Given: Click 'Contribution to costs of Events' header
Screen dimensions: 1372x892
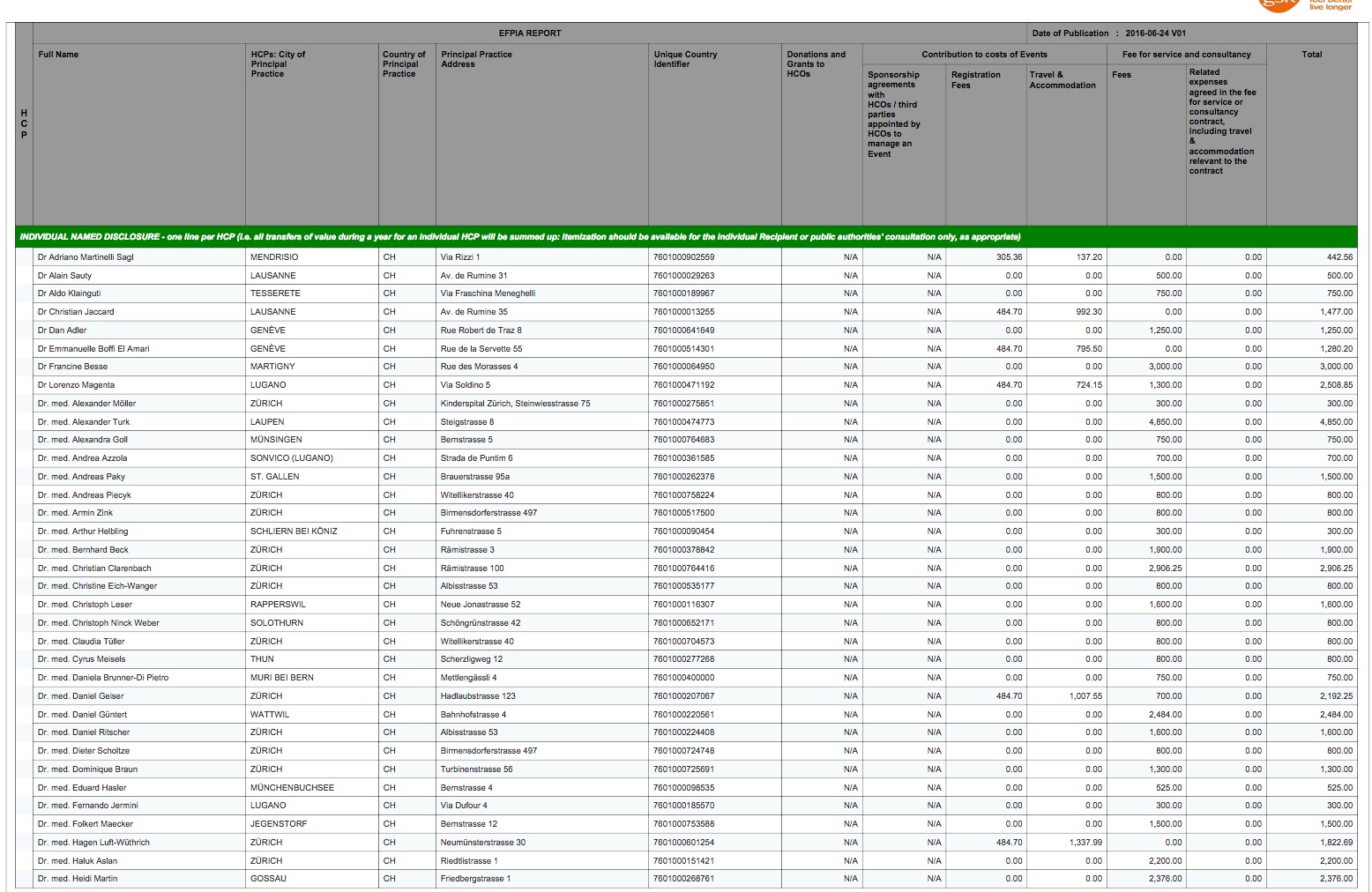Looking at the screenshot, I should [x=984, y=55].
